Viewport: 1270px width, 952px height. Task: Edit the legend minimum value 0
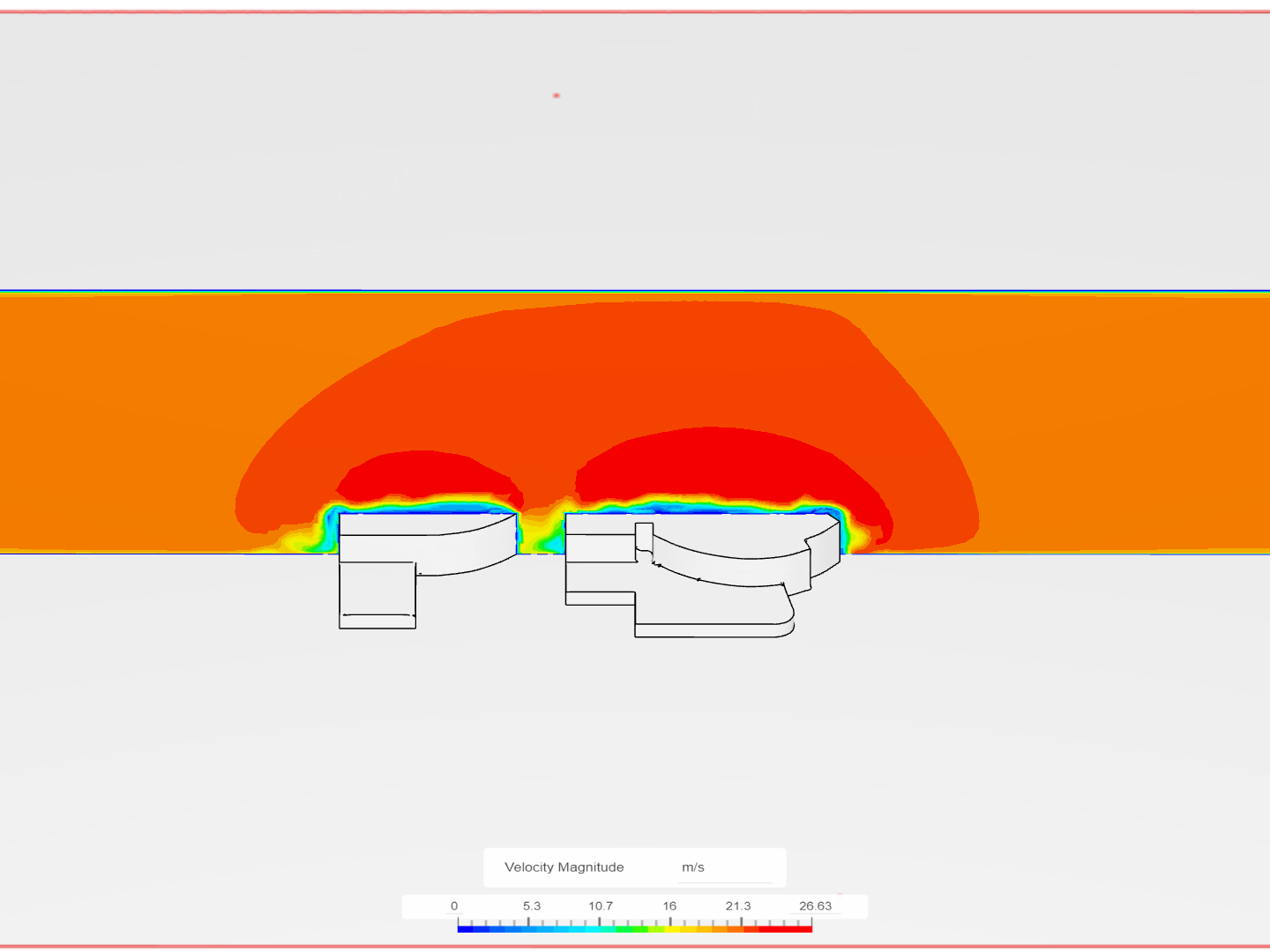click(454, 906)
